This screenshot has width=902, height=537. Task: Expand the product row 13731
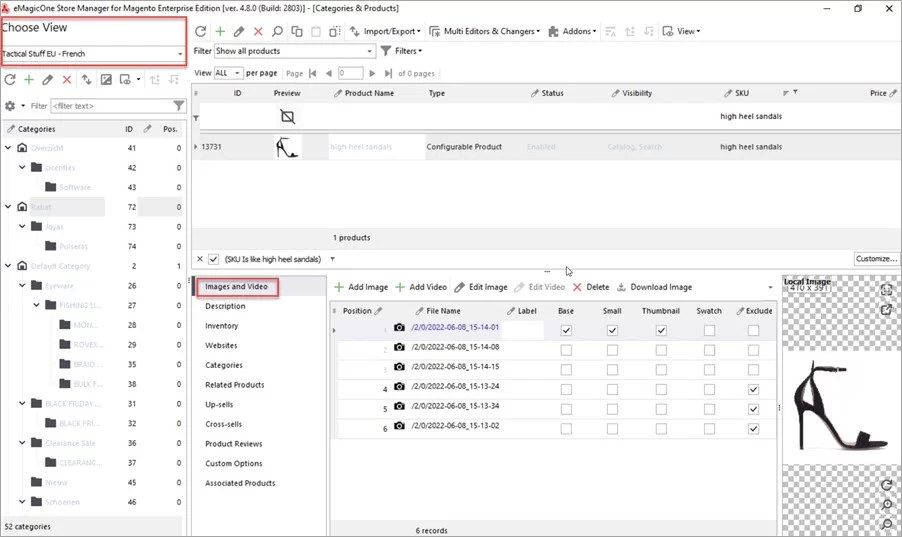pyautogui.click(x=196, y=147)
